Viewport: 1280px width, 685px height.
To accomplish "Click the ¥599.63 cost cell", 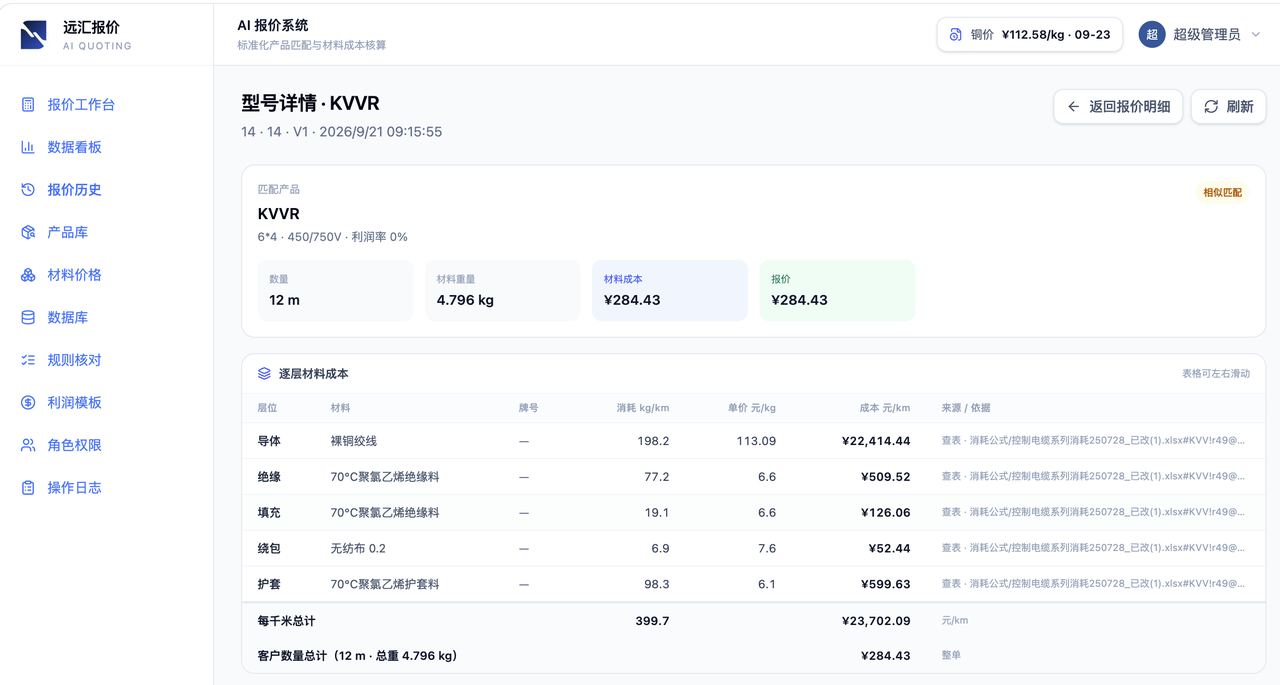I will pyautogui.click(x=885, y=584).
